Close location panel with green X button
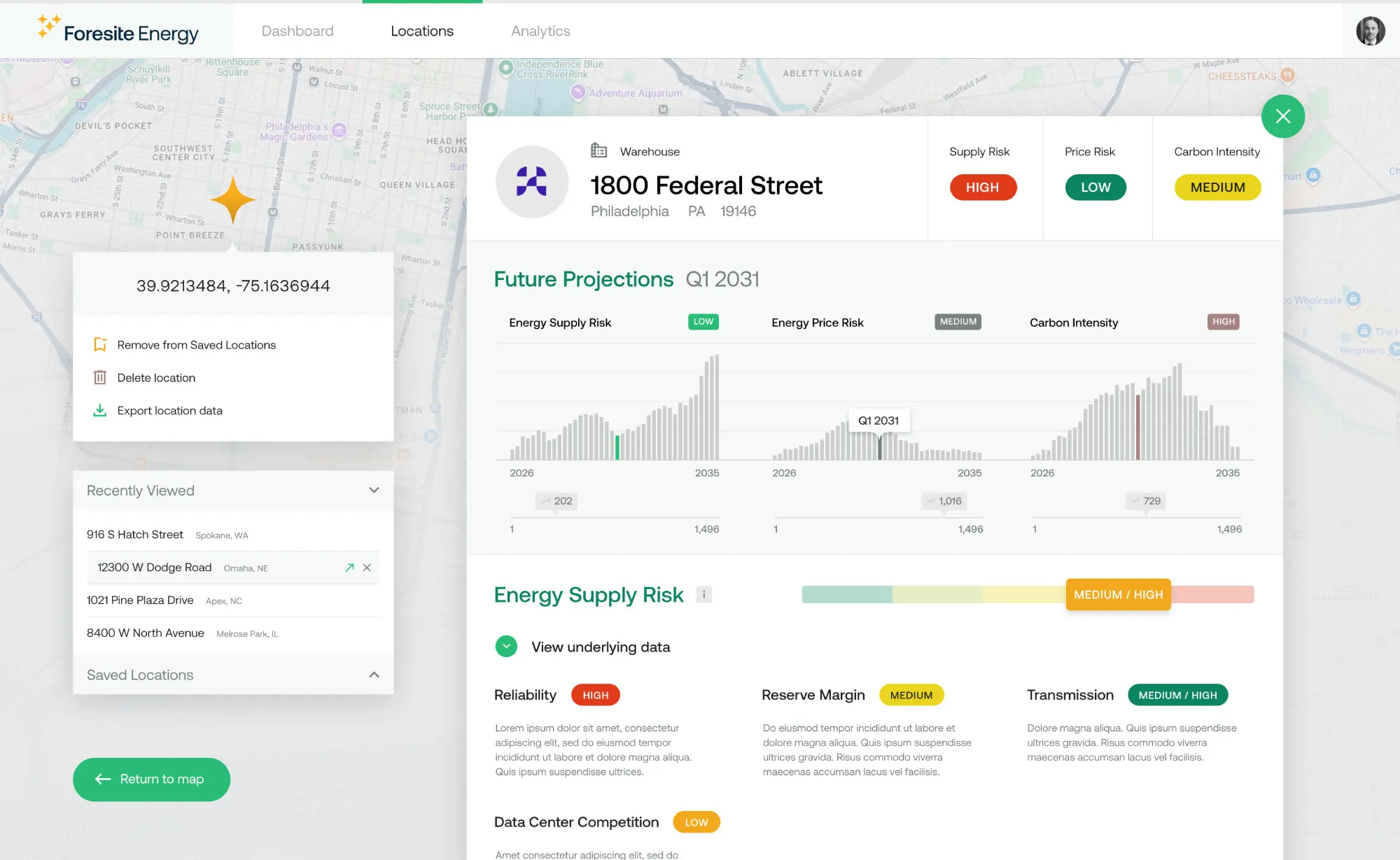Image resolution: width=1400 pixels, height=860 pixels. click(1282, 116)
